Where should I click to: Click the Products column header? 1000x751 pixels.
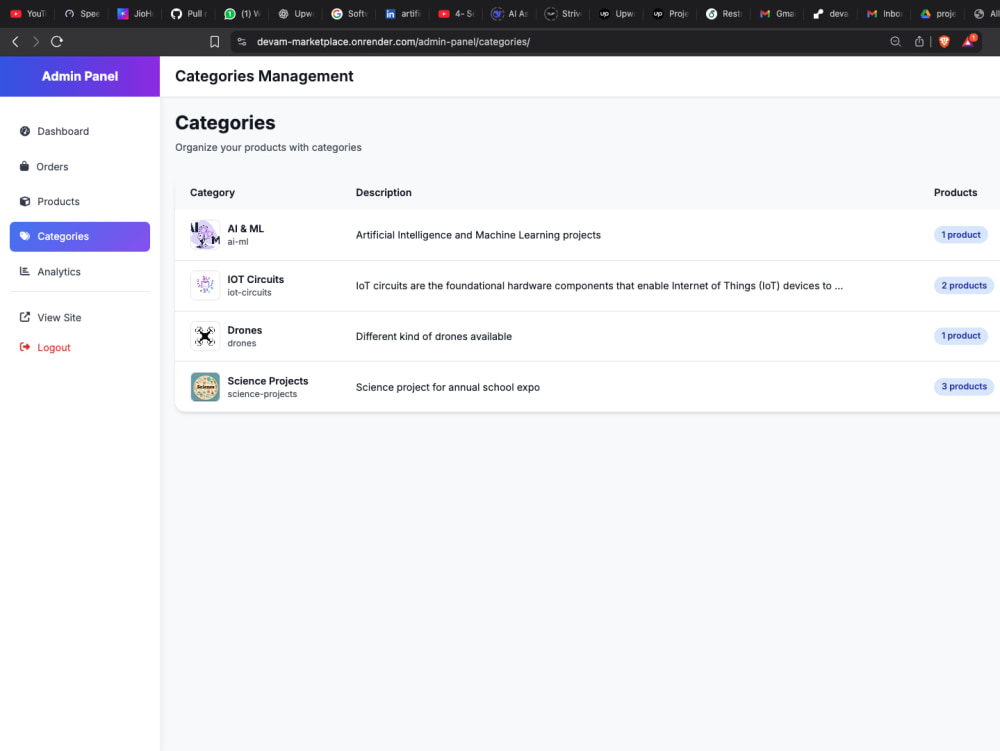click(x=955, y=193)
